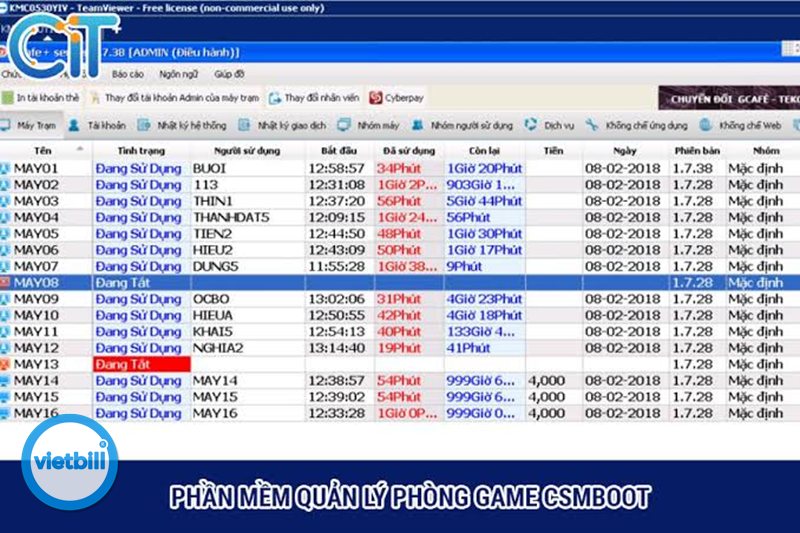The image size is (800, 533).
Task: Sort by the Người sử dụng column header
Action: pos(247,150)
